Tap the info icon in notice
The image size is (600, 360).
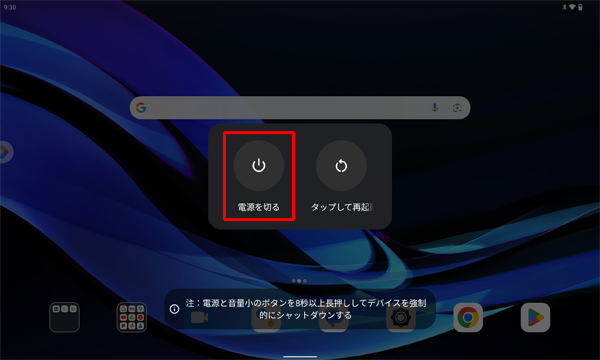point(174,309)
